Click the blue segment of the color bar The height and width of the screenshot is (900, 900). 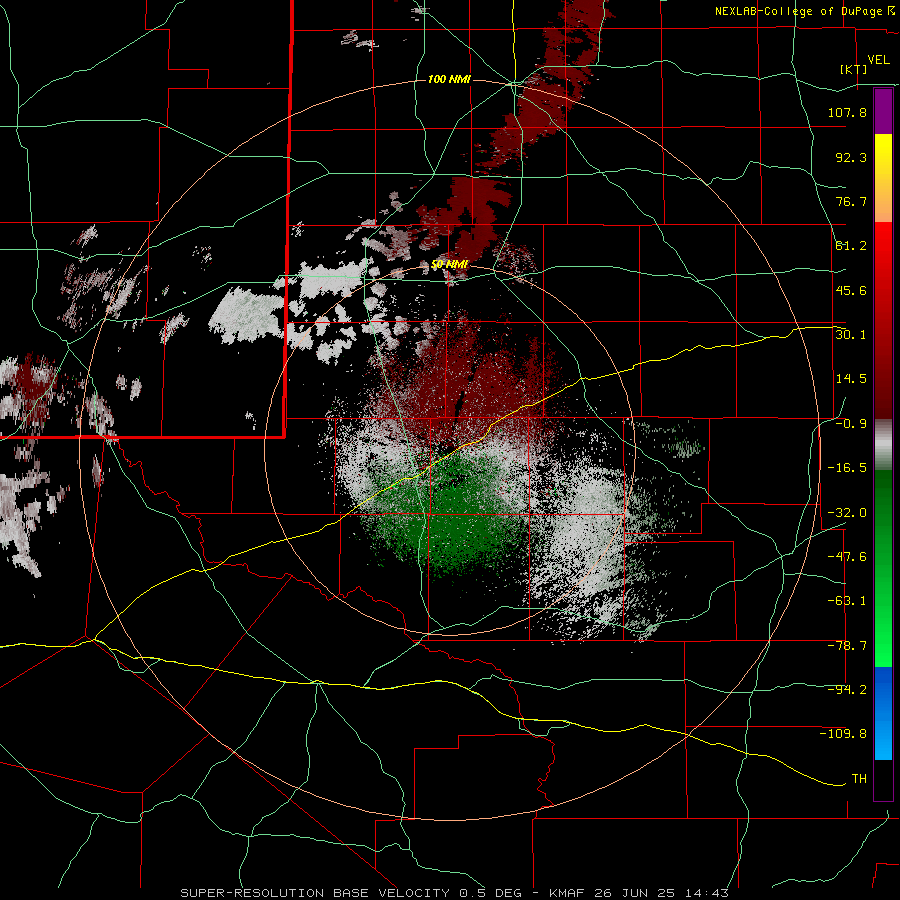coord(883,713)
